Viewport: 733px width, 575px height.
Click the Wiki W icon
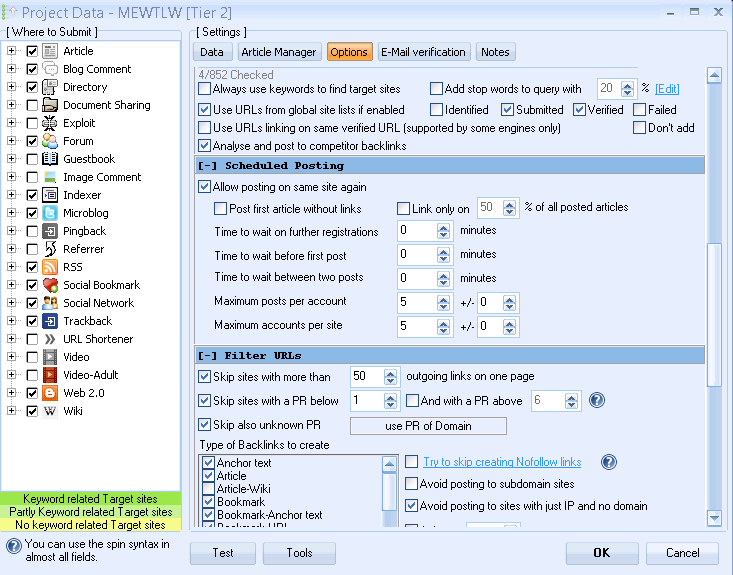click(x=50, y=411)
